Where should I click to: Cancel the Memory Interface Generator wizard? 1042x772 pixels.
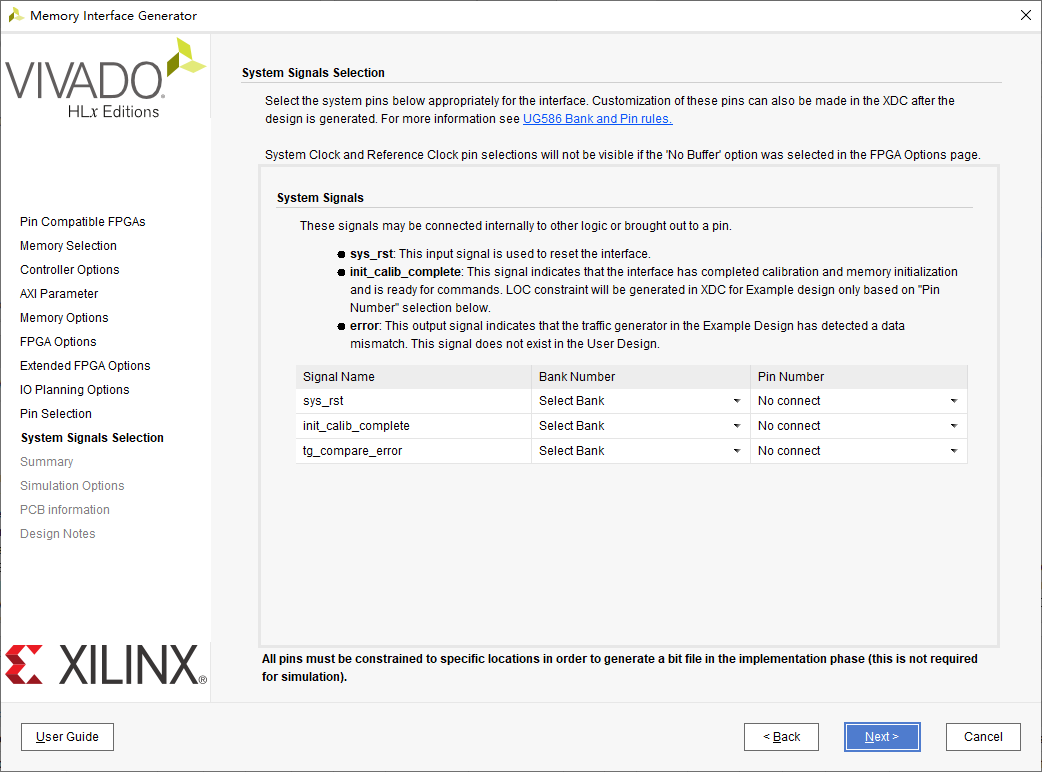click(x=983, y=737)
